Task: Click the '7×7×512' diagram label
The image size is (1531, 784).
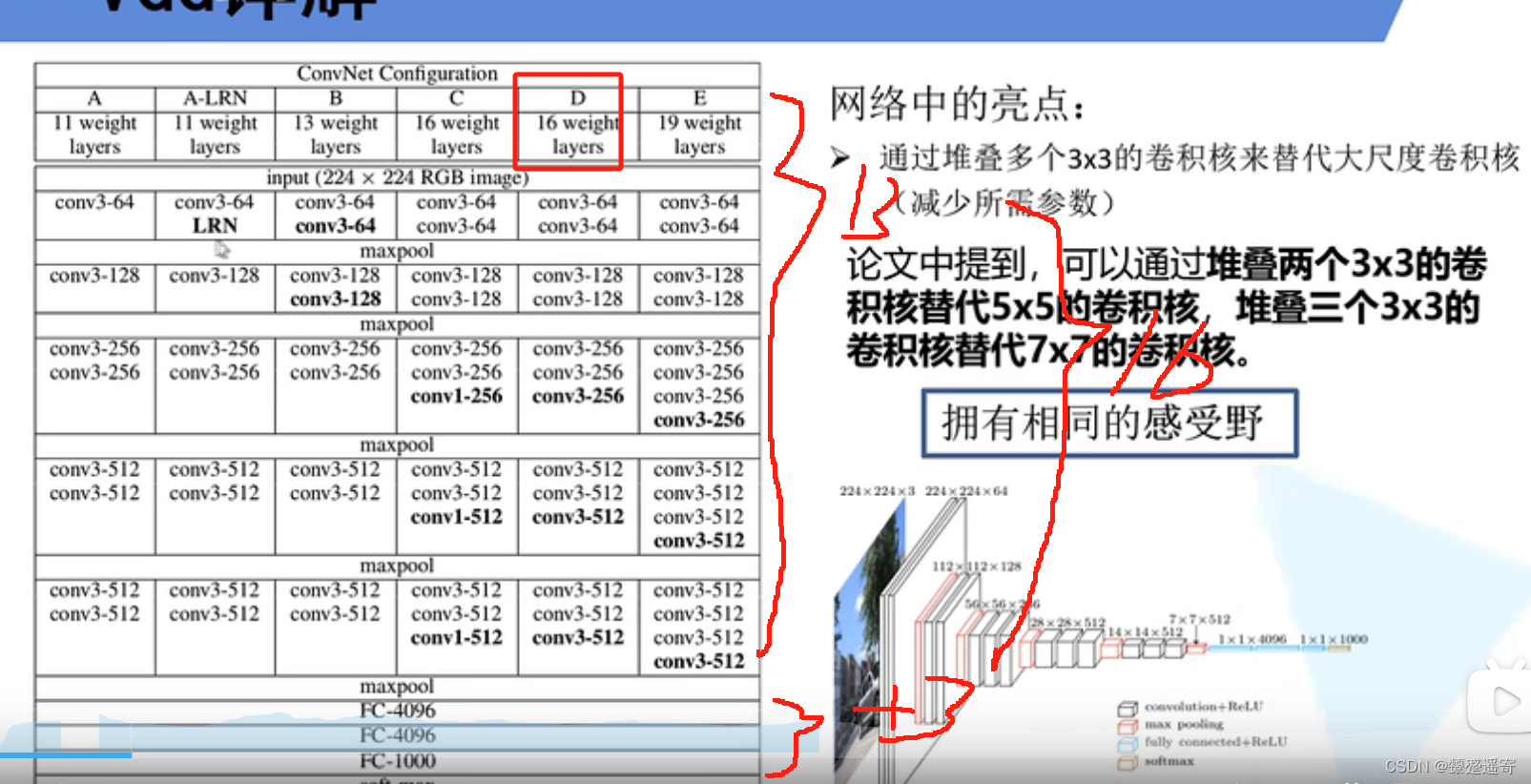Action: pyautogui.click(x=1200, y=619)
